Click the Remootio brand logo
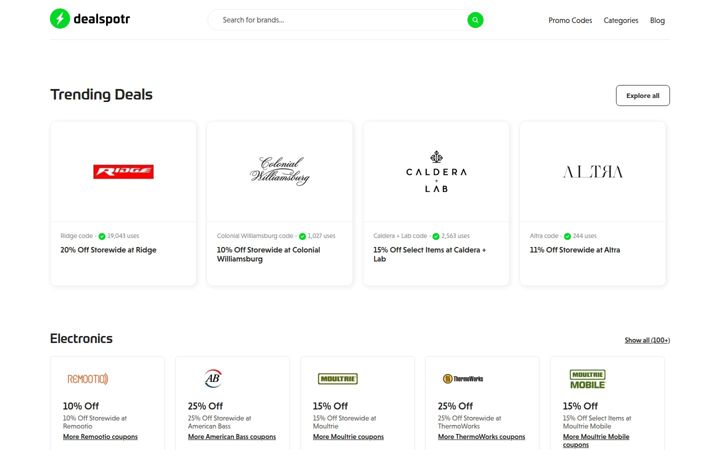720x450 pixels. (x=88, y=379)
